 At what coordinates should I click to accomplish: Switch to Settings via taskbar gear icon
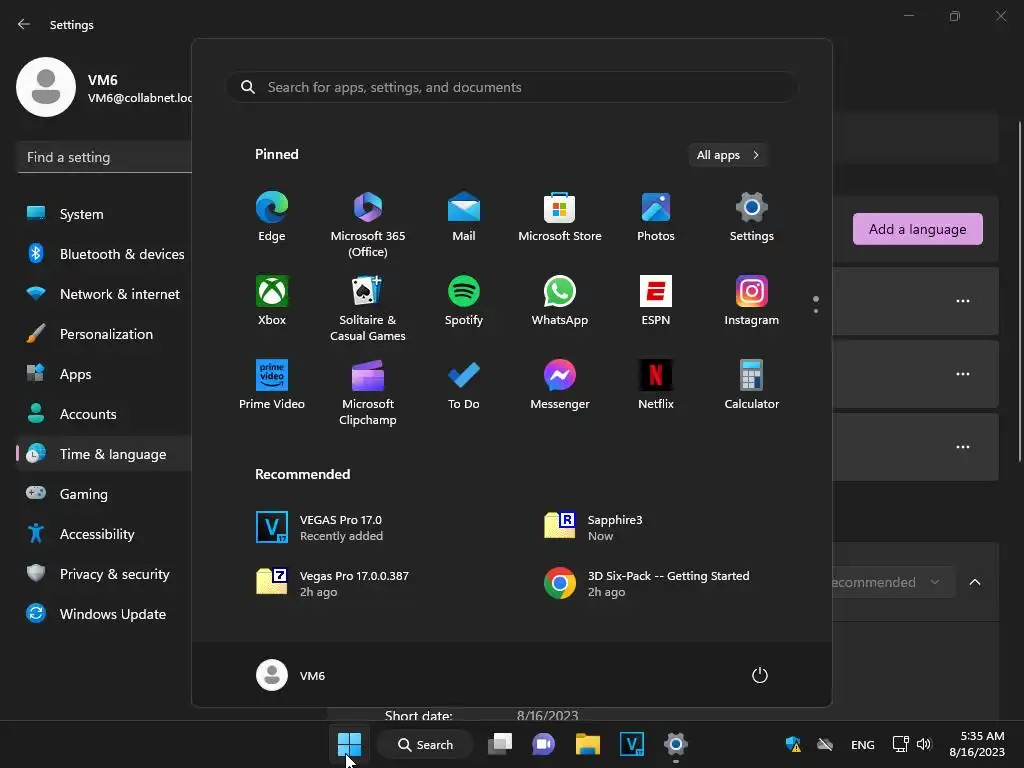click(676, 744)
